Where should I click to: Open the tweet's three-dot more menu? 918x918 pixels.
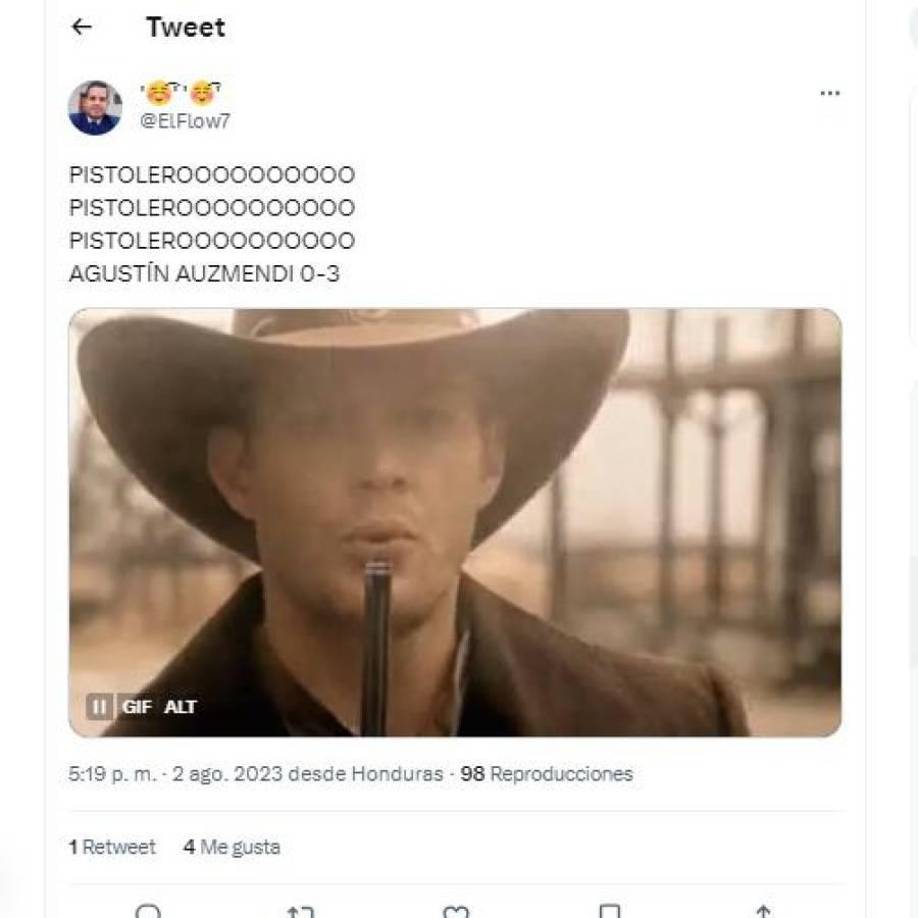829,93
